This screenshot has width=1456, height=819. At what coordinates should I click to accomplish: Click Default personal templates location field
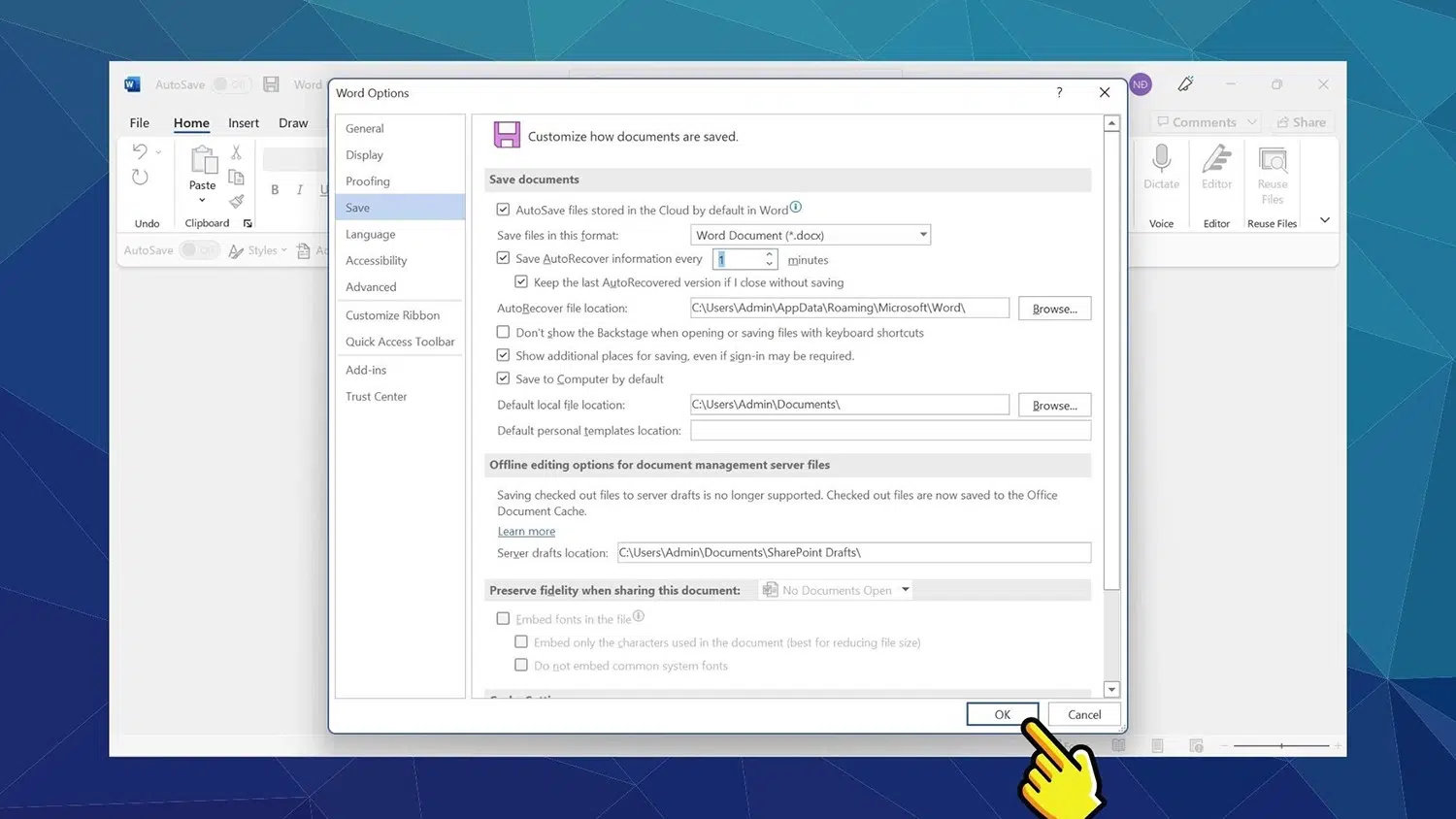[x=891, y=430]
